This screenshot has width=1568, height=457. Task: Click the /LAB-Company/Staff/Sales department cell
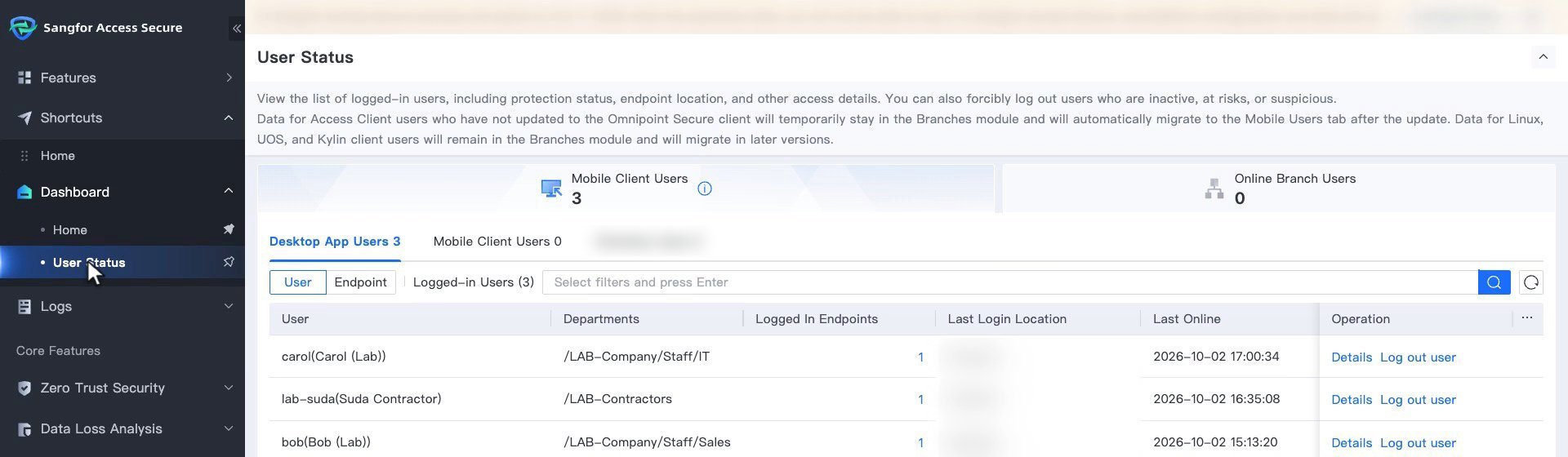coord(647,442)
